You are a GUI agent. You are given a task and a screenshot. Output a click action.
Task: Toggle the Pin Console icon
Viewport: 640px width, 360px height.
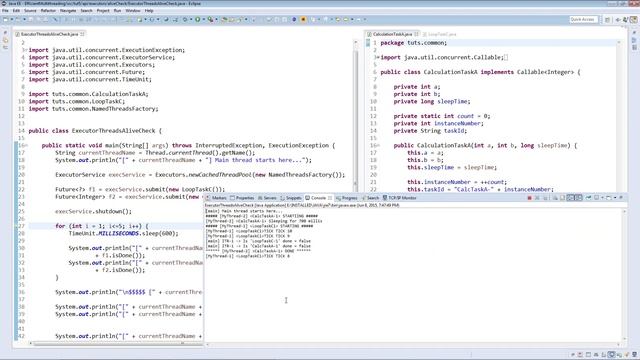588,198
